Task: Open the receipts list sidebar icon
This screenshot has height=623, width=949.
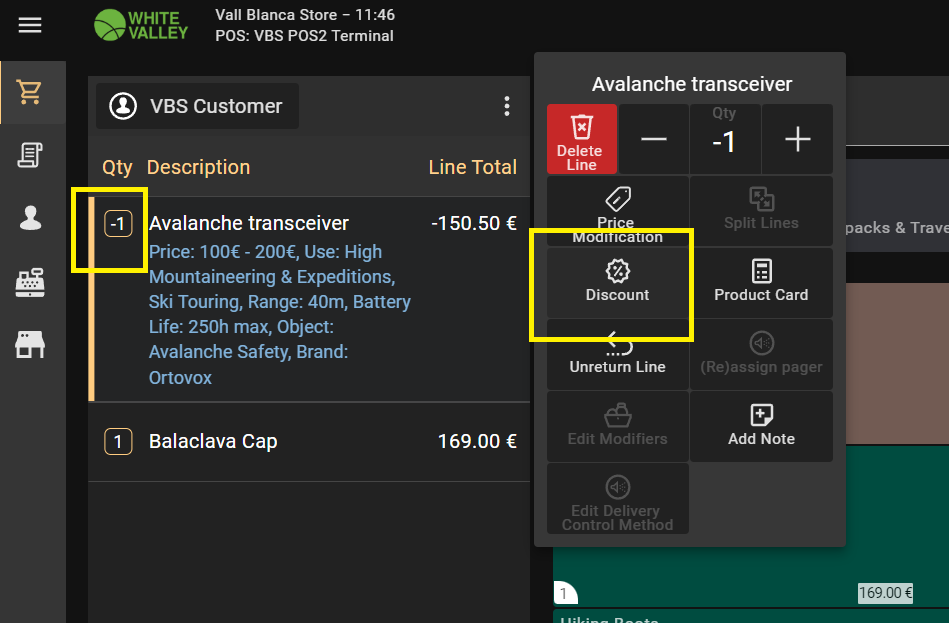Action: coord(30,155)
